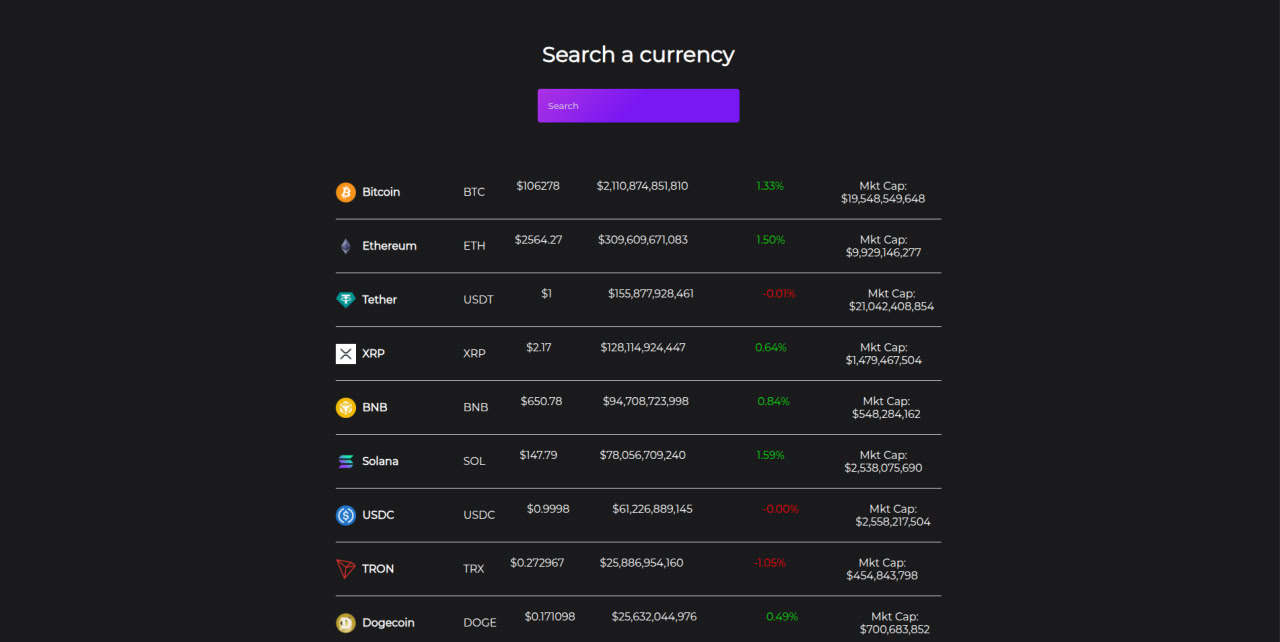This screenshot has width=1280, height=642.
Task: Select the Dogecoin name label
Action: 388,623
